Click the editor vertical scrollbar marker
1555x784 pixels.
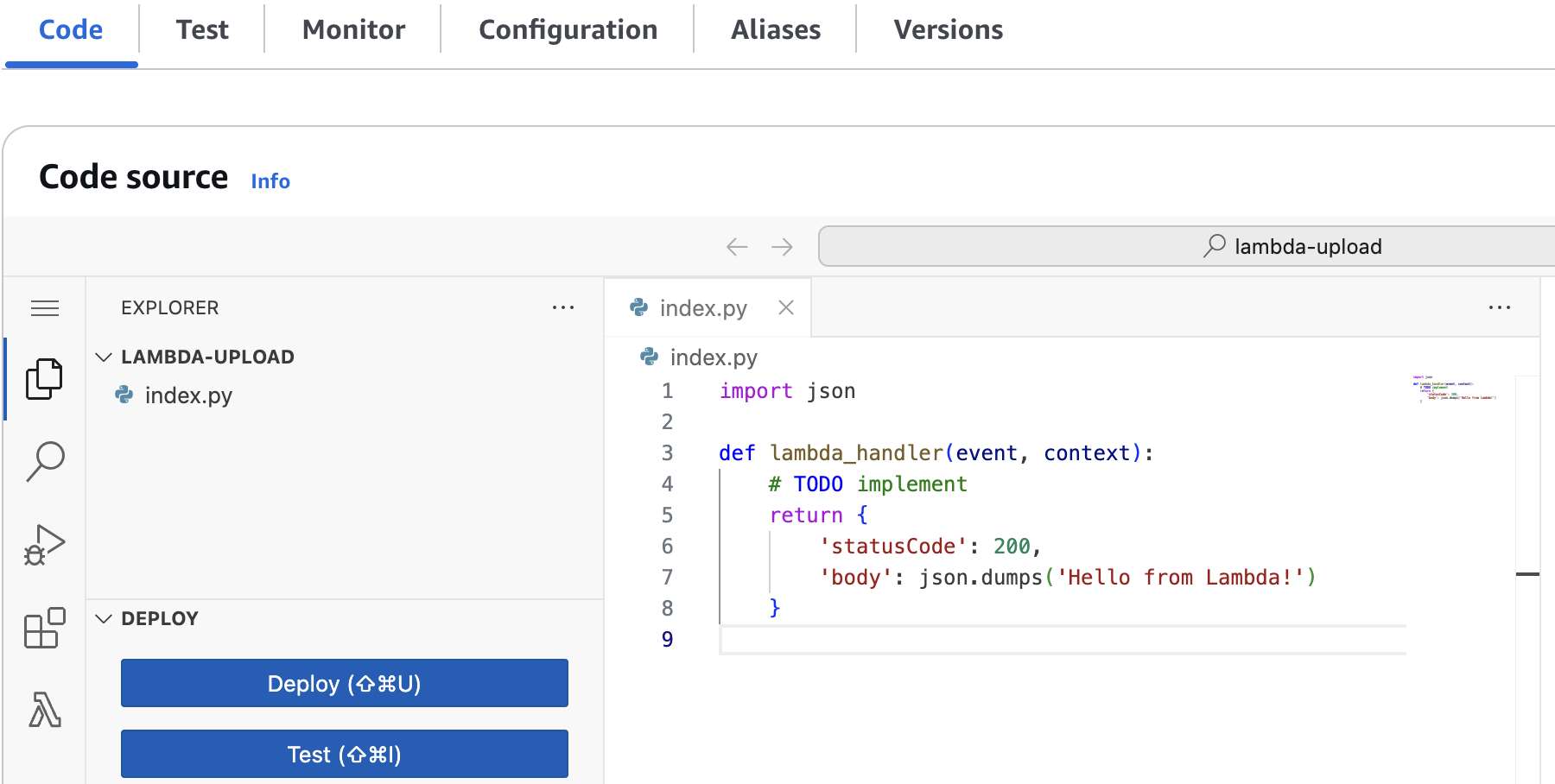pyautogui.click(x=1527, y=574)
